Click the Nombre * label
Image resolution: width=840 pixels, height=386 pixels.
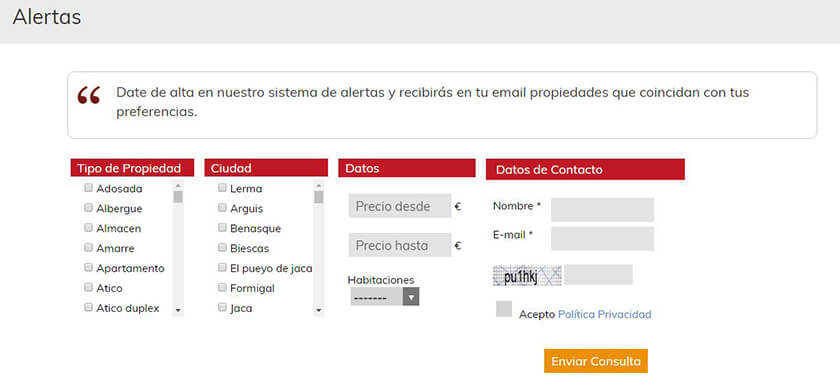click(x=518, y=206)
